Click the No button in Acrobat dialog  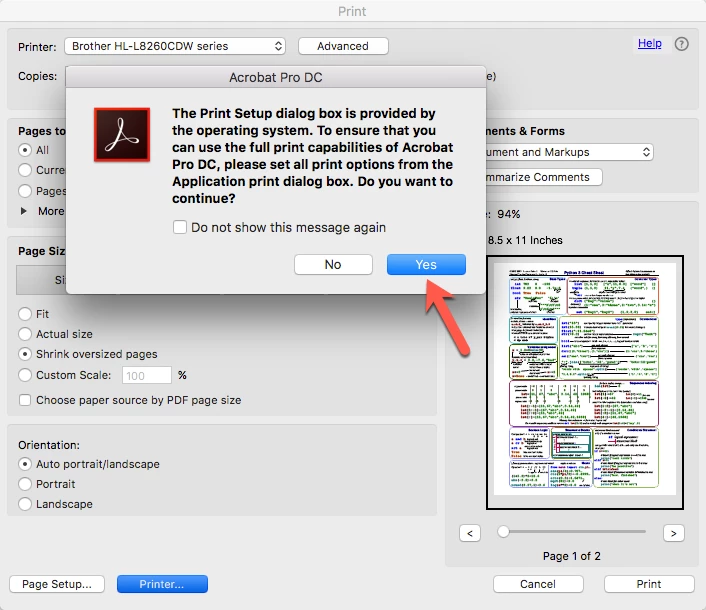[x=333, y=264]
